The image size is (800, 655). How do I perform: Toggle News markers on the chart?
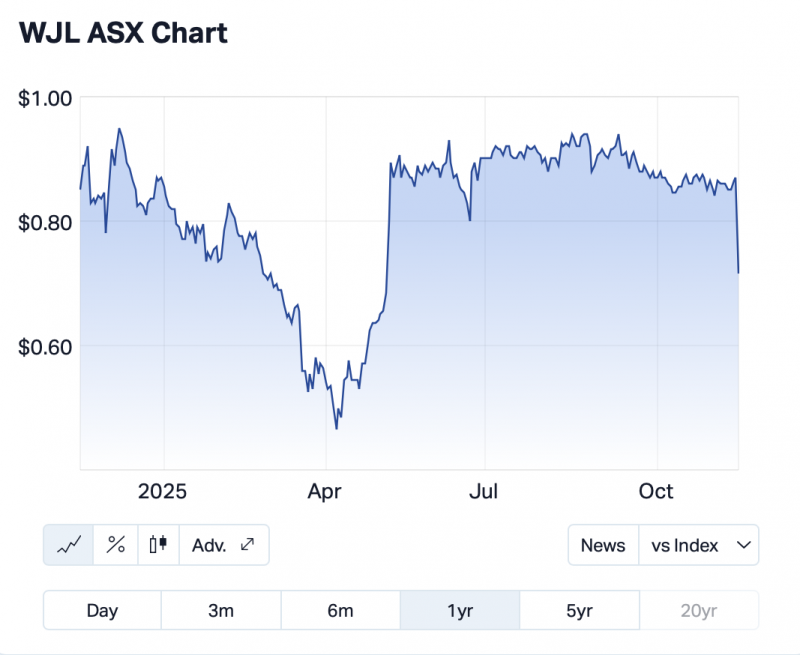pos(603,545)
